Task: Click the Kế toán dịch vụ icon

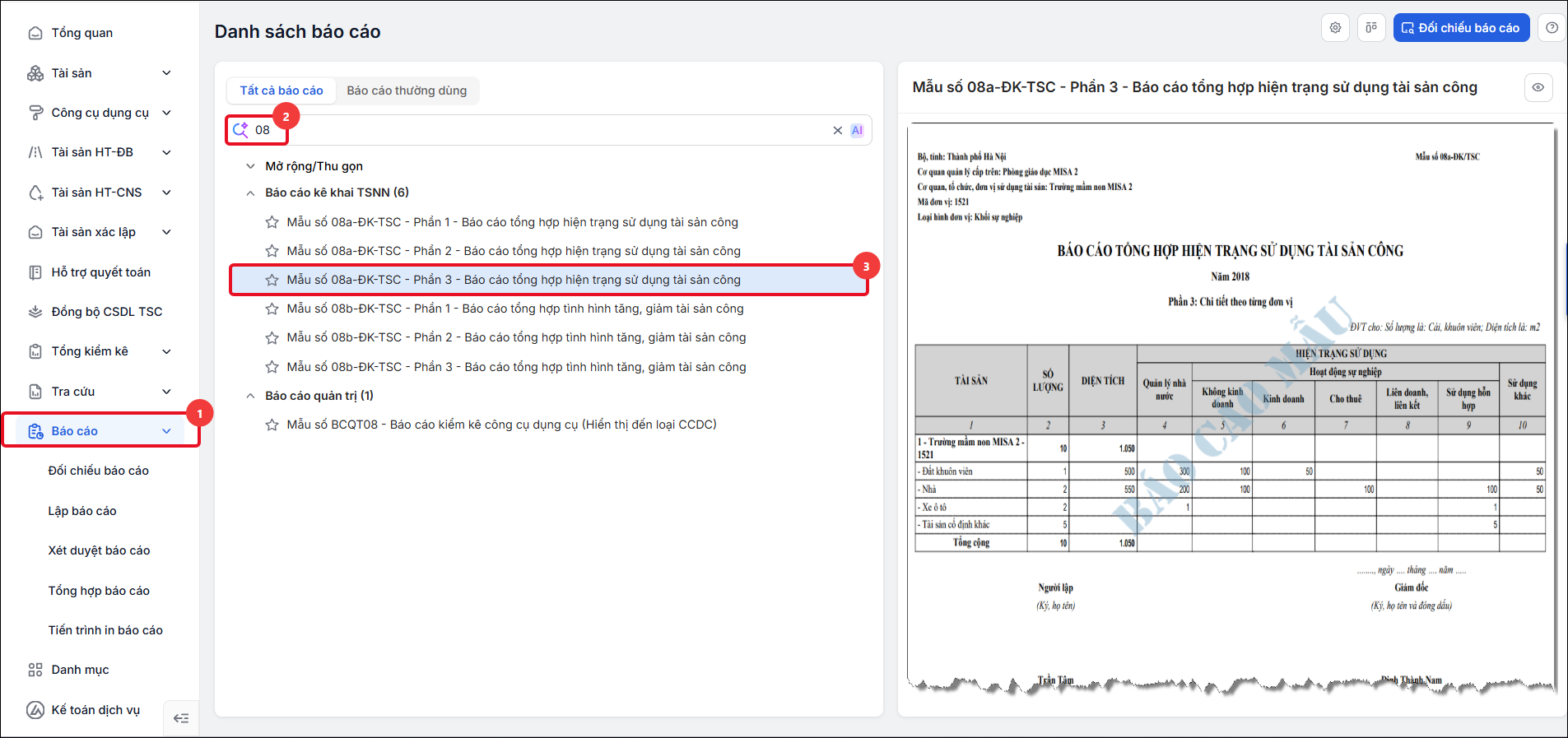Action: point(35,710)
